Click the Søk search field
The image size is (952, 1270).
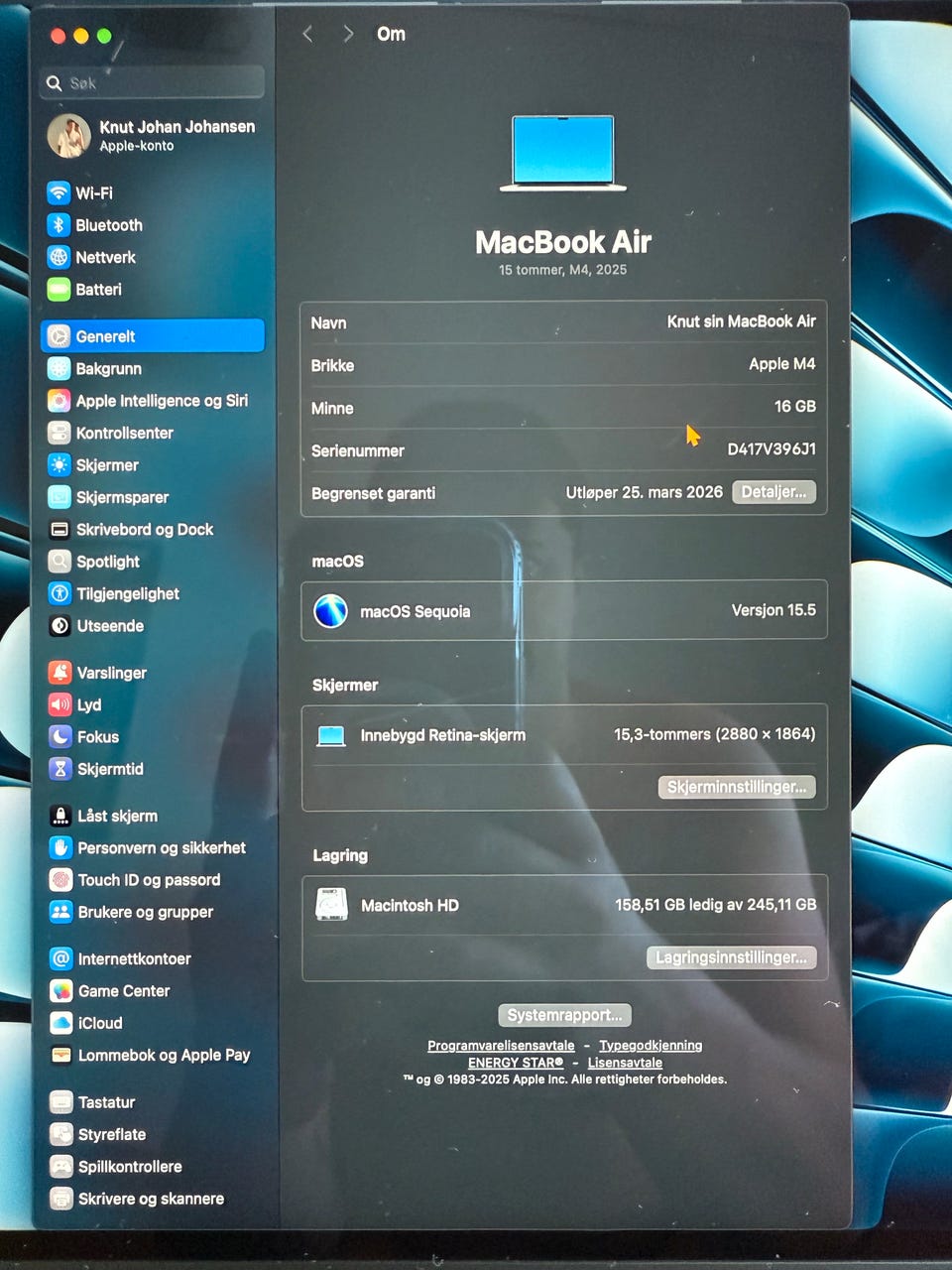[153, 82]
